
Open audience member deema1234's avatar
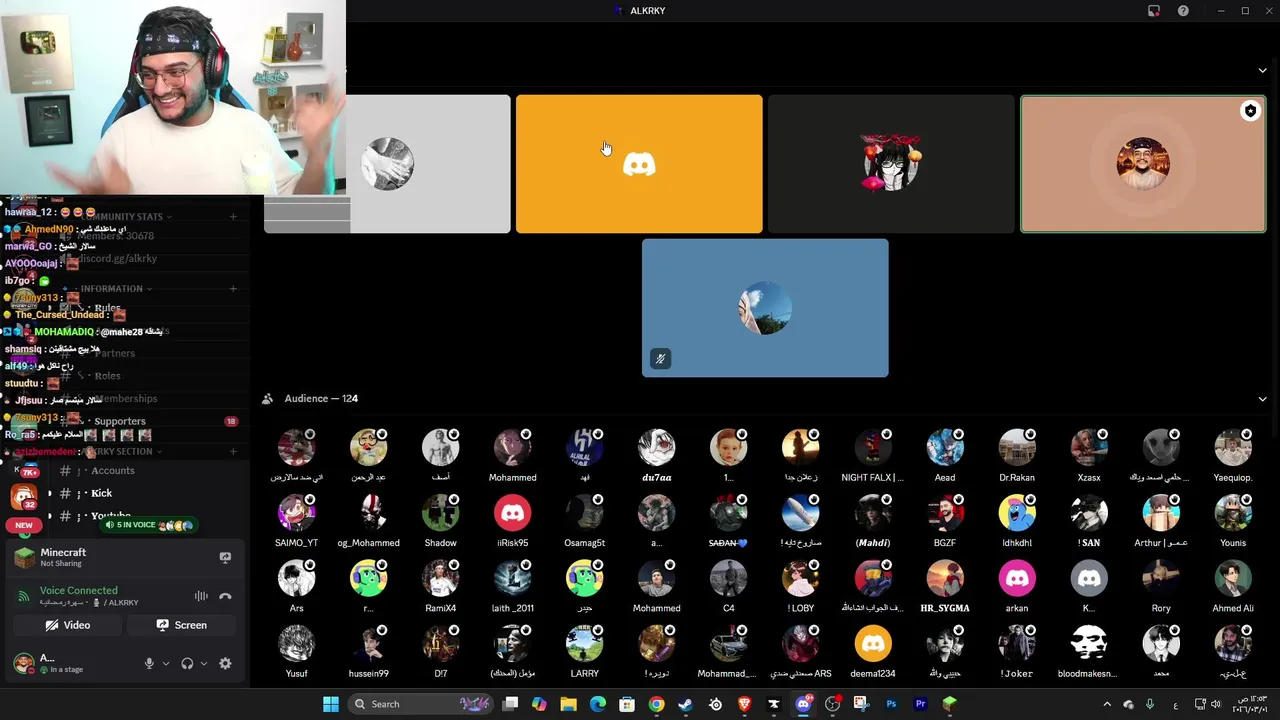(872, 644)
